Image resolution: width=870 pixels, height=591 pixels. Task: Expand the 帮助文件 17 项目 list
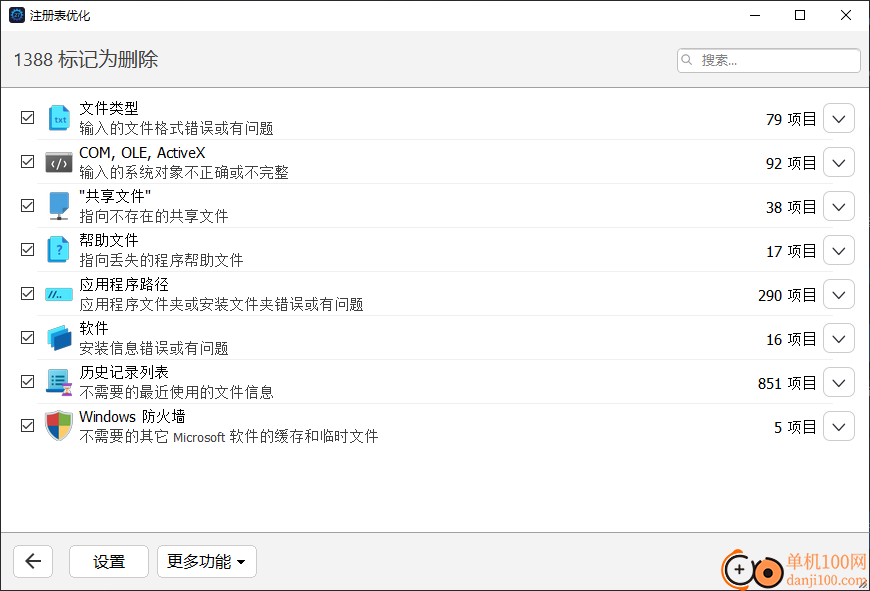838,251
